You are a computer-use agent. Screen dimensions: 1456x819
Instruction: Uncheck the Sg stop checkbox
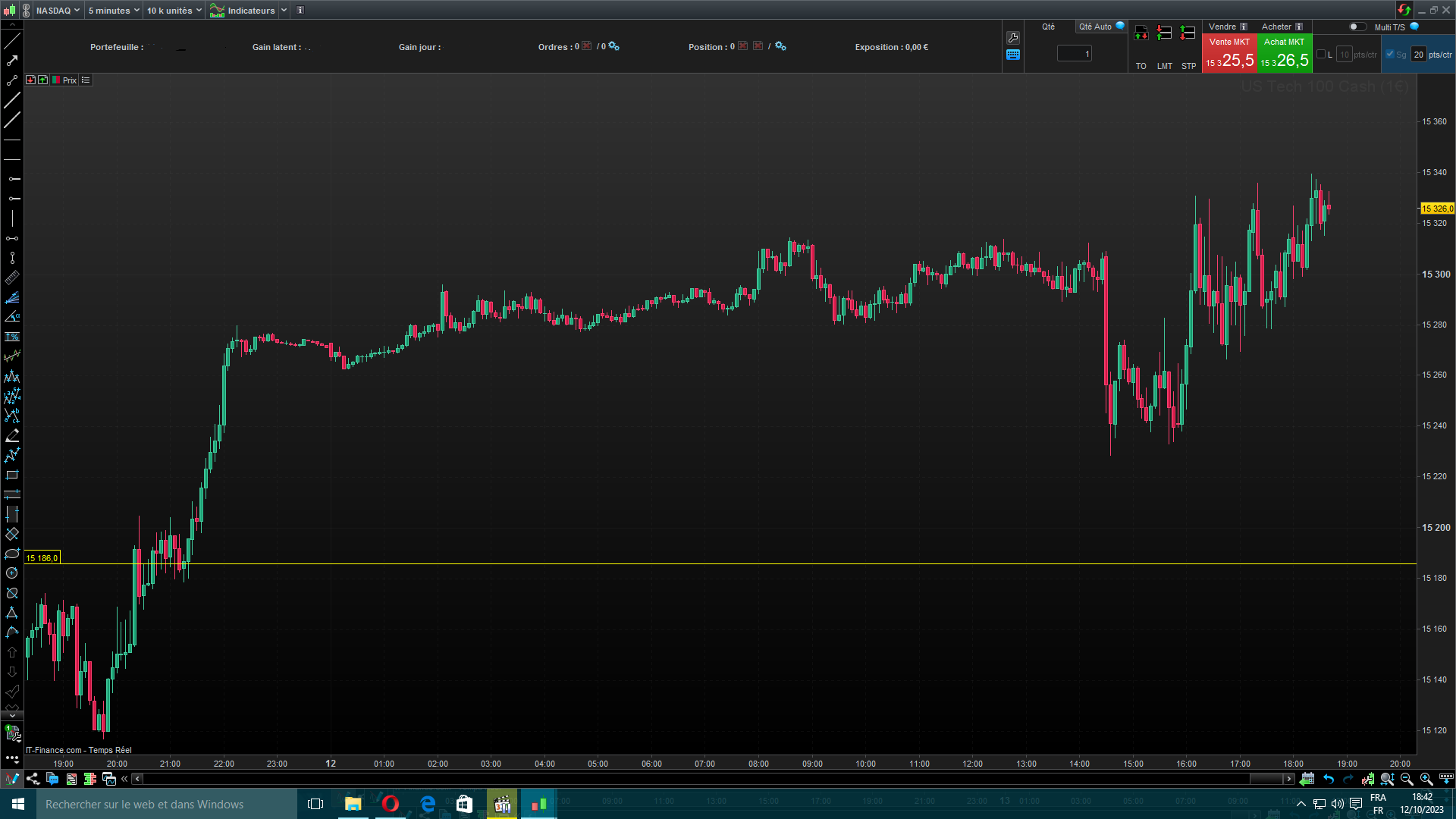[x=1390, y=54]
